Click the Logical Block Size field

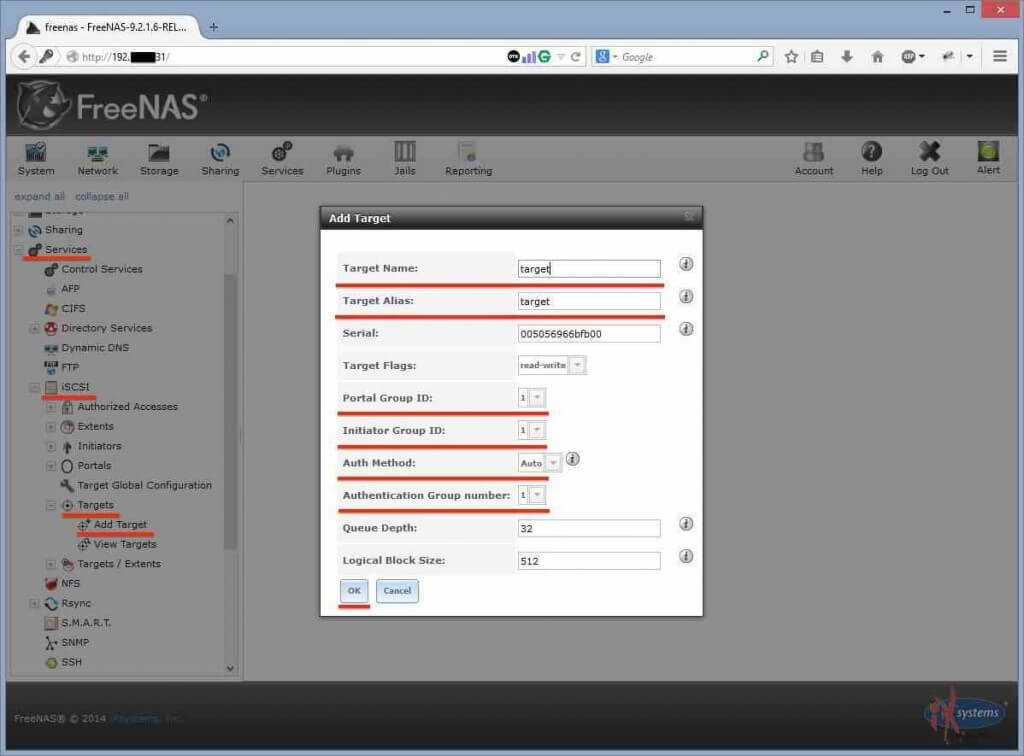click(589, 561)
